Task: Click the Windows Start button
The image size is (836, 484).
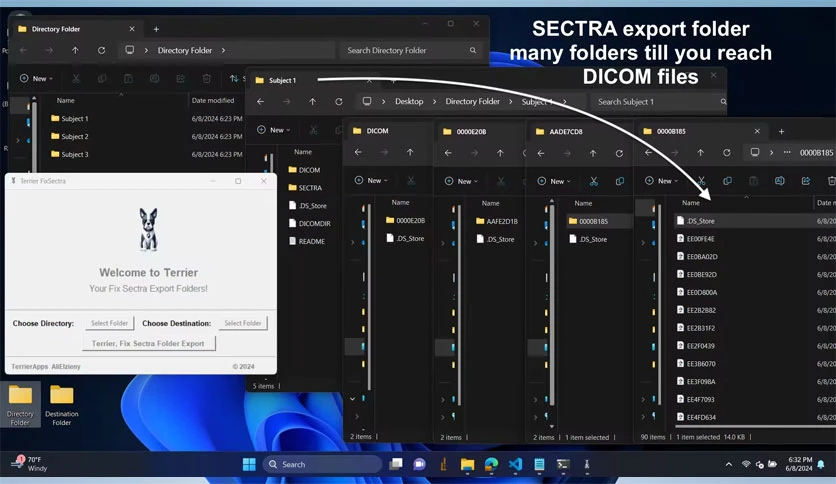Action: coord(249,464)
